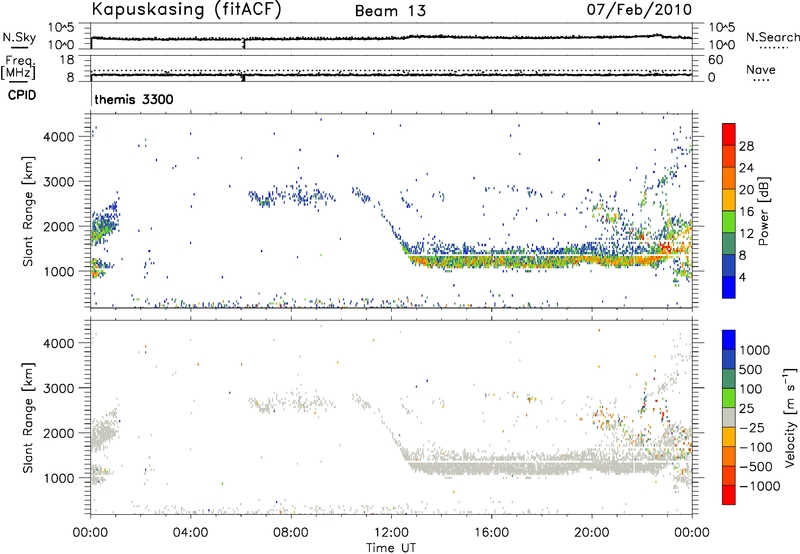Click the "Nave" legend label
The width and height of the screenshot is (800, 554).
[761, 69]
